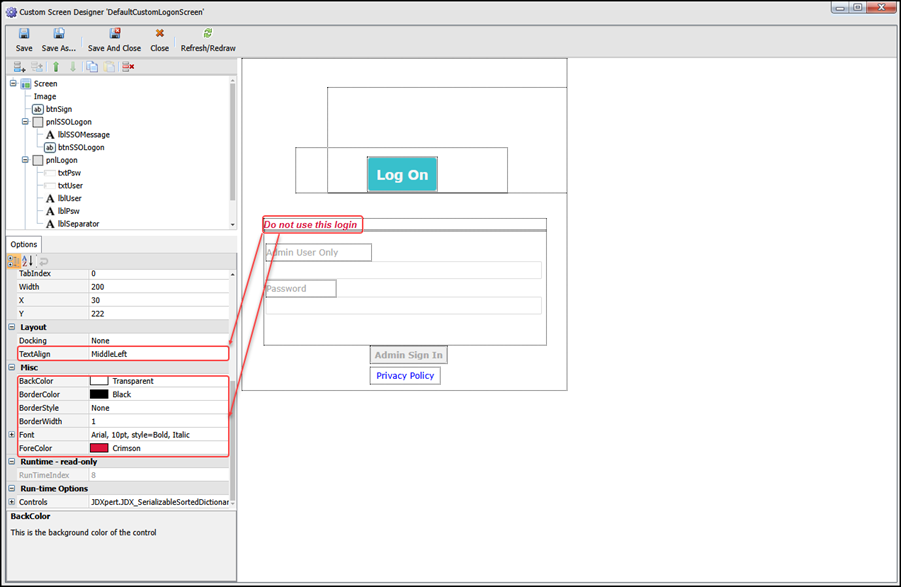The width and height of the screenshot is (901, 587).
Task: Sort properties alphabetically with A-Z icon
Action: tap(28, 261)
